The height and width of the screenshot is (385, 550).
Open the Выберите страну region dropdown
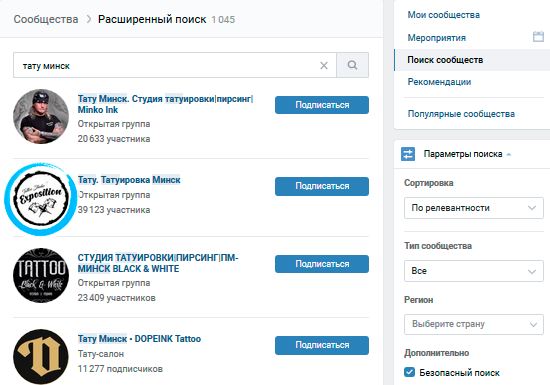coord(474,324)
